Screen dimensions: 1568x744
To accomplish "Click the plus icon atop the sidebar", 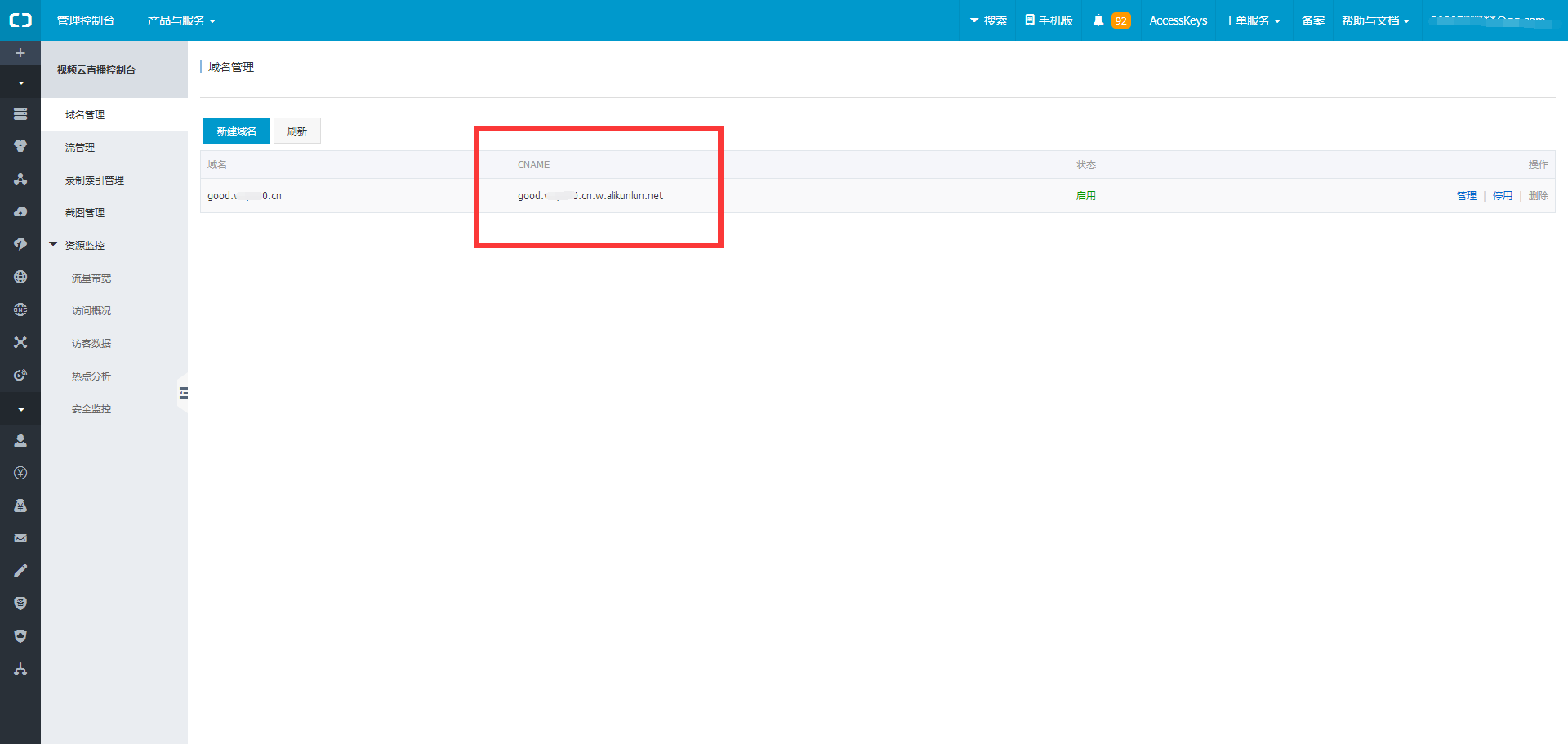I will point(20,53).
